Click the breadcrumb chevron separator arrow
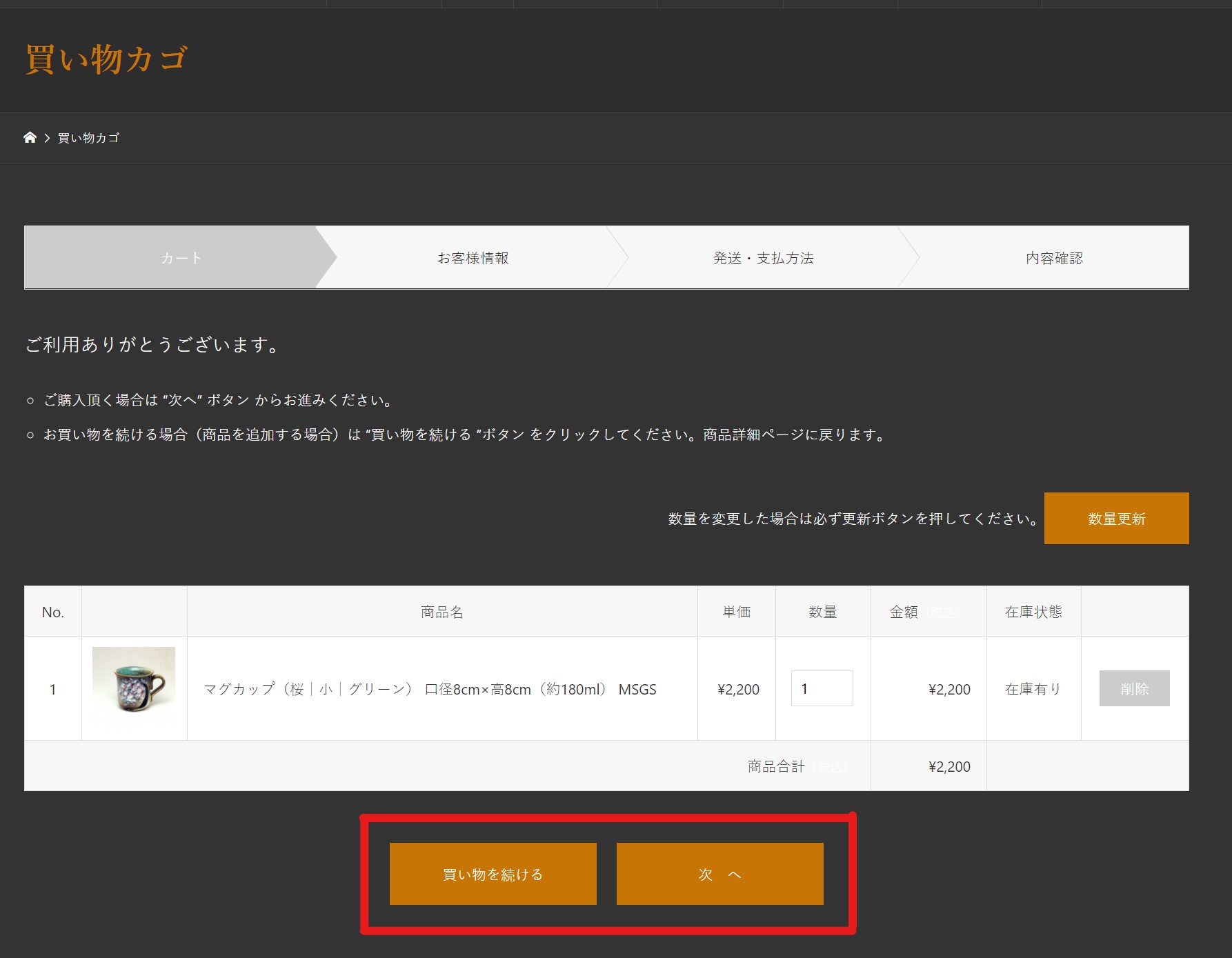Viewport: 1232px width, 958px height. (47, 138)
